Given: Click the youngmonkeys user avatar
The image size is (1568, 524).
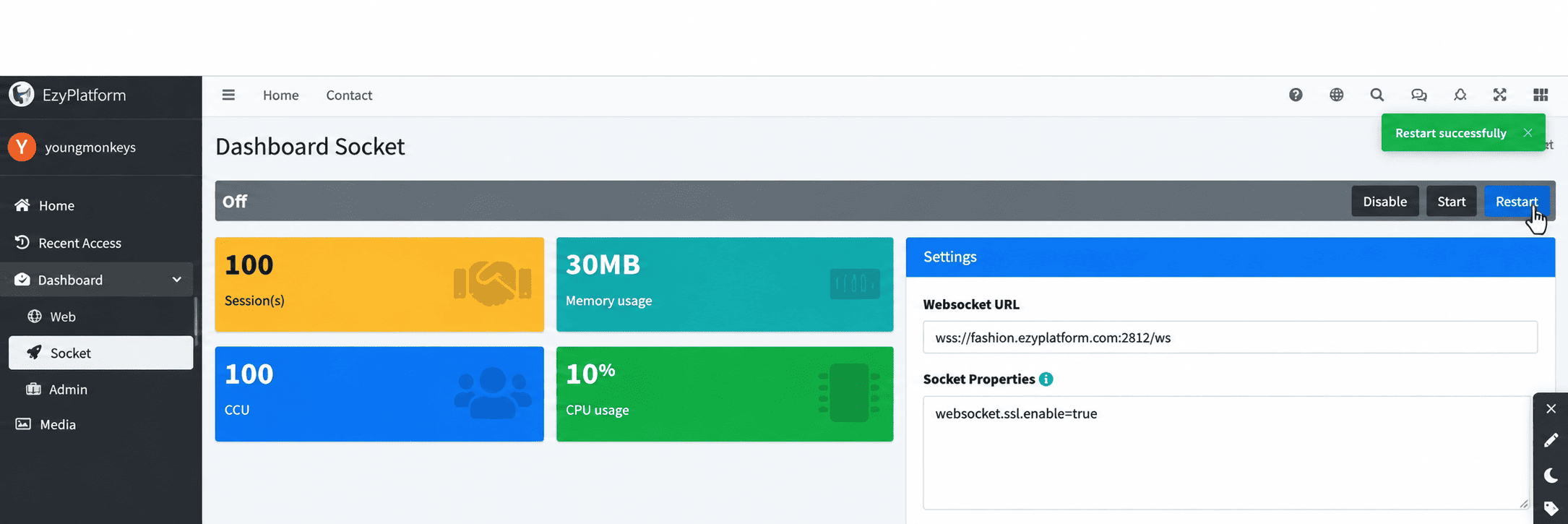Looking at the screenshot, I should (x=22, y=147).
